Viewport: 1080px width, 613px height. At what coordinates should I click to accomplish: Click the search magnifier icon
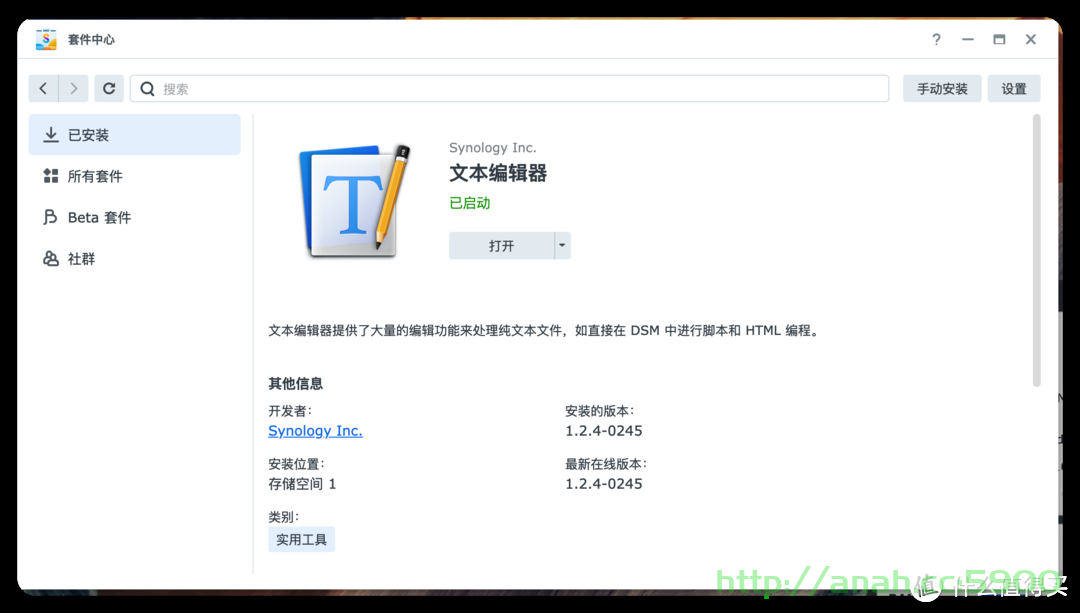[x=147, y=89]
